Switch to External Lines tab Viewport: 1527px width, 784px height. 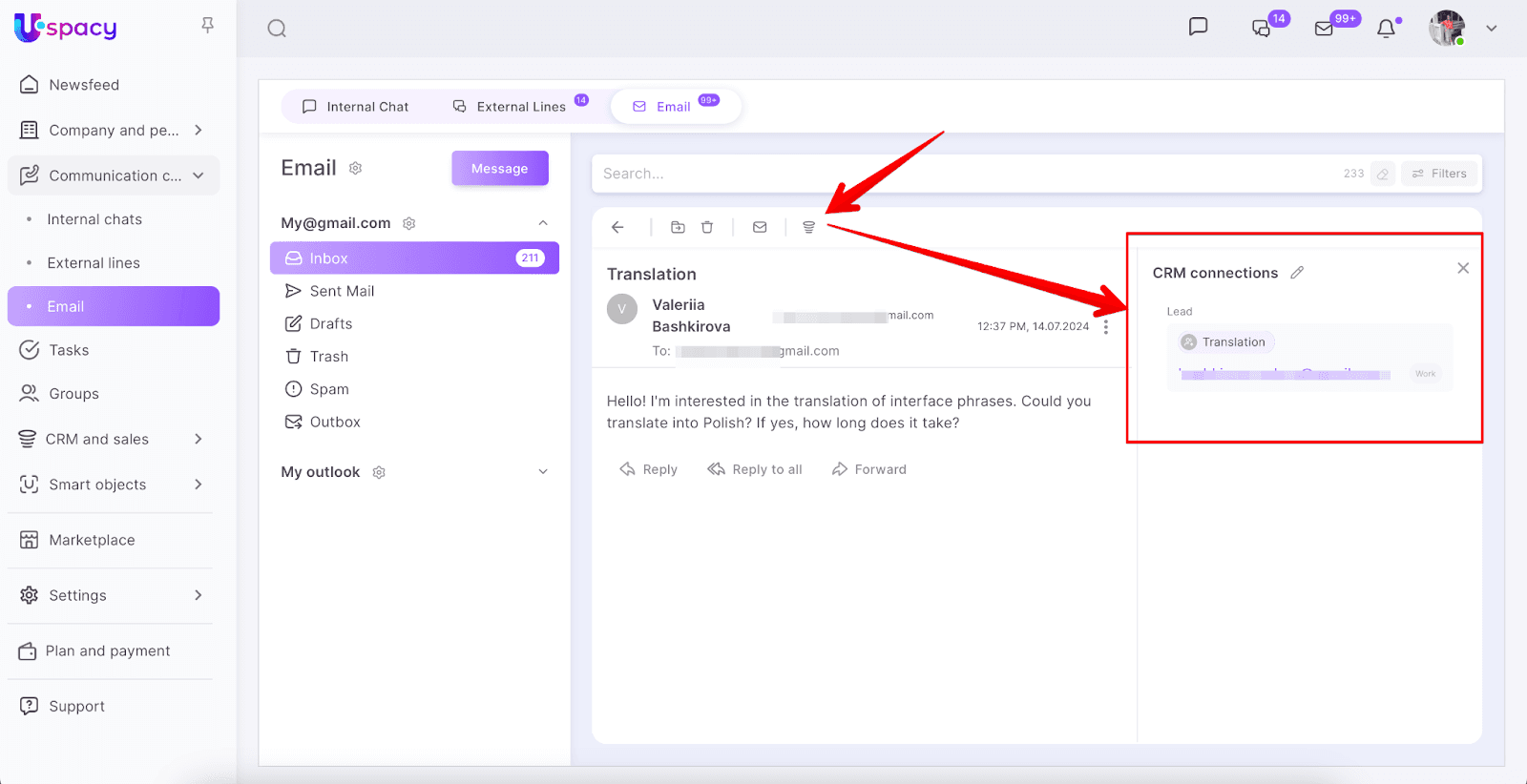(511, 107)
